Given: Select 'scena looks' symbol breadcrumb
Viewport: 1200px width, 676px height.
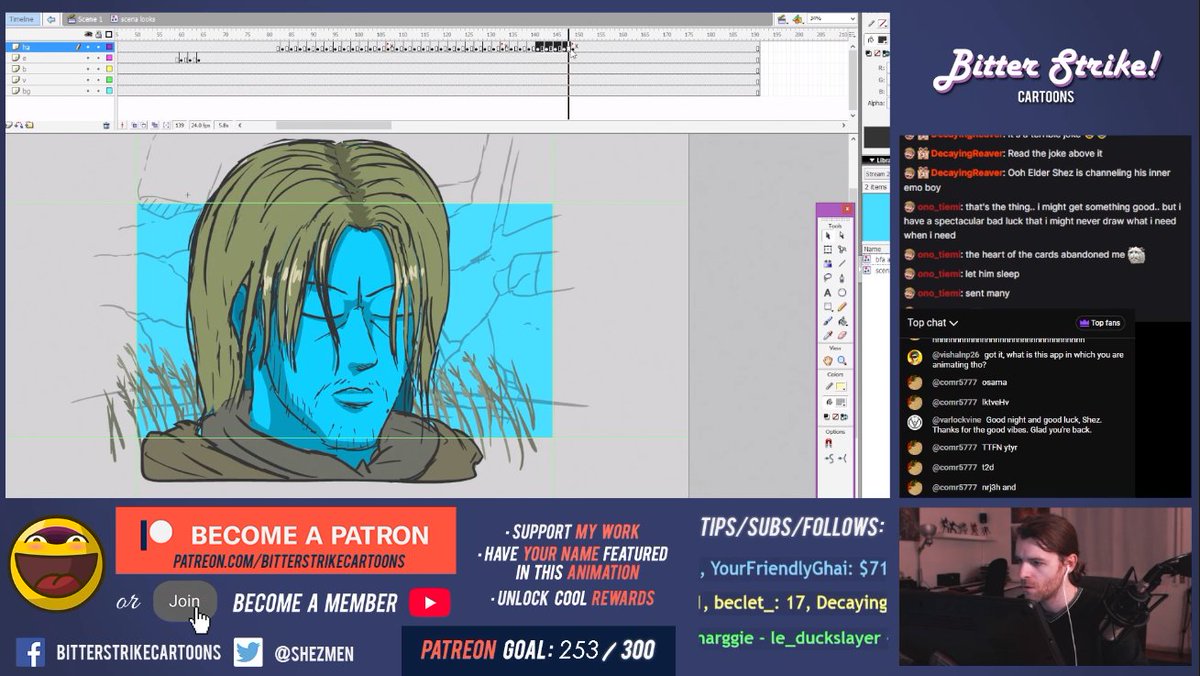Looking at the screenshot, I should click(133, 19).
